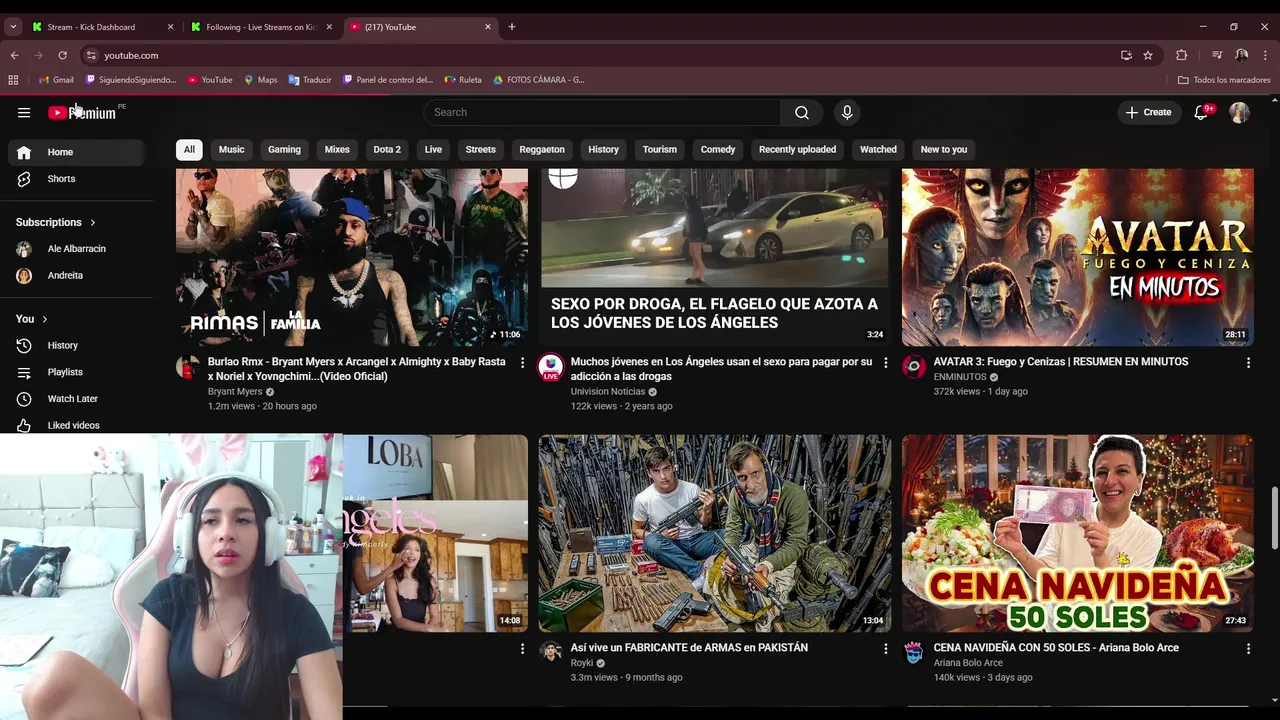Open notifications bell
1280x720 pixels.
coord(1202,113)
